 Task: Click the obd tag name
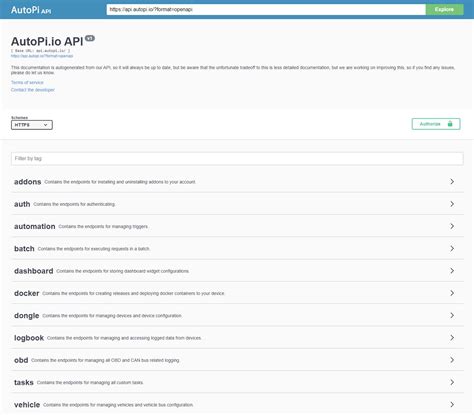coord(21,360)
